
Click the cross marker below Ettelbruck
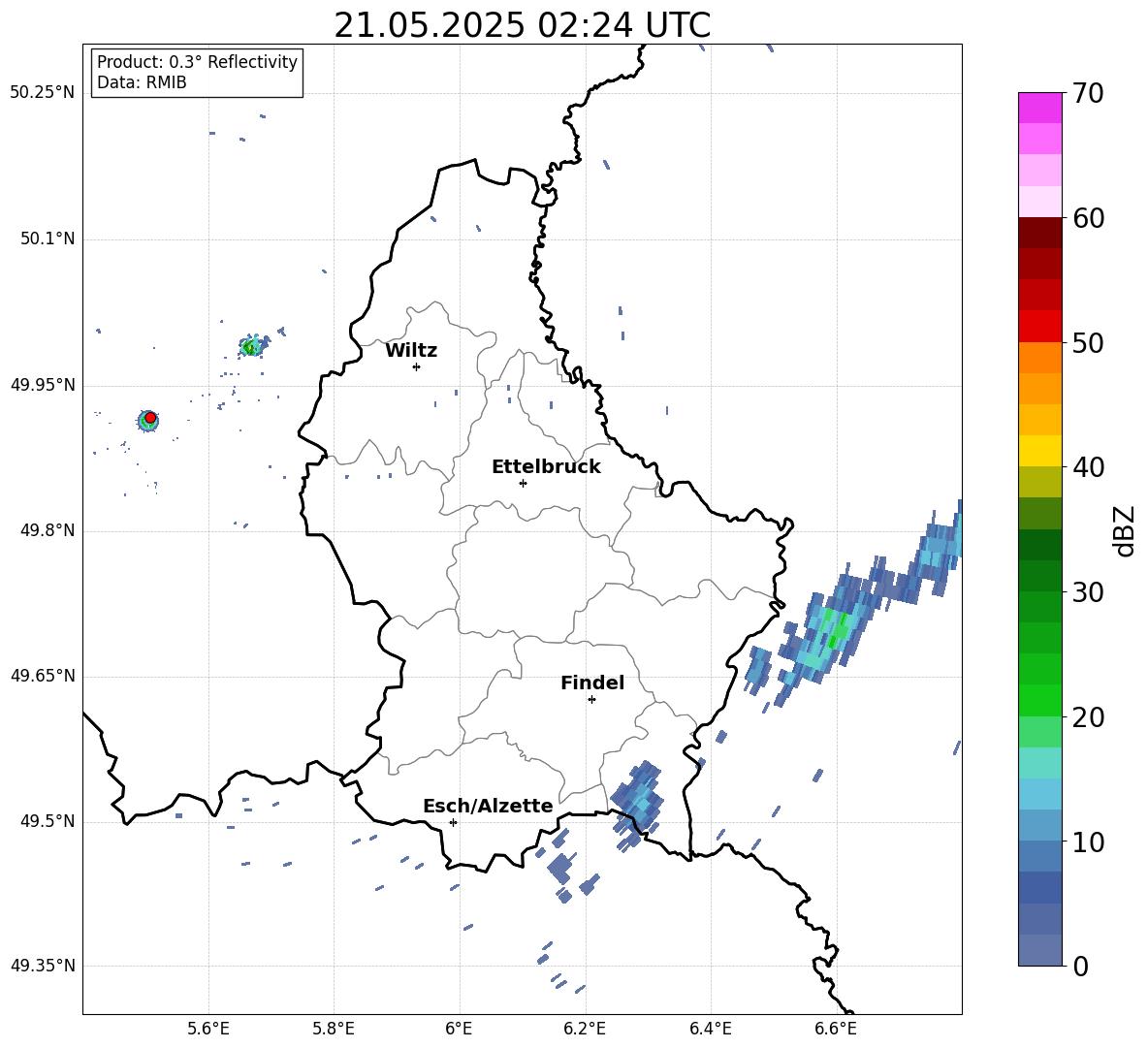pyautogui.click(x=523, y=483)
